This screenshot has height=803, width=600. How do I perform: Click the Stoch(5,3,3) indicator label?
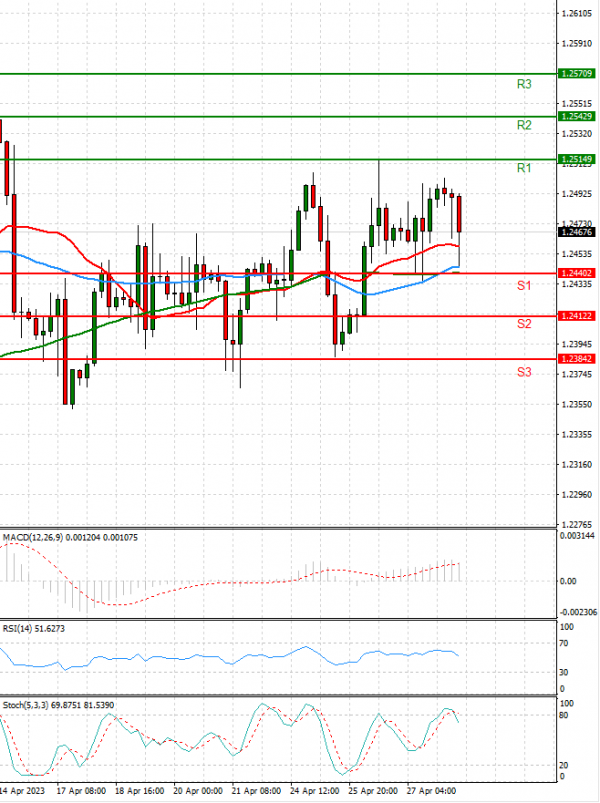click(28, 706)
